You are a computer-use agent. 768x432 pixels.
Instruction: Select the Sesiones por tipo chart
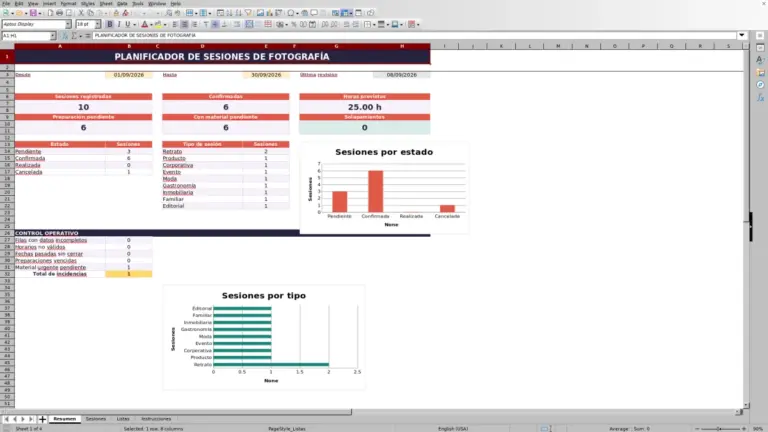(x=264, y=337)
